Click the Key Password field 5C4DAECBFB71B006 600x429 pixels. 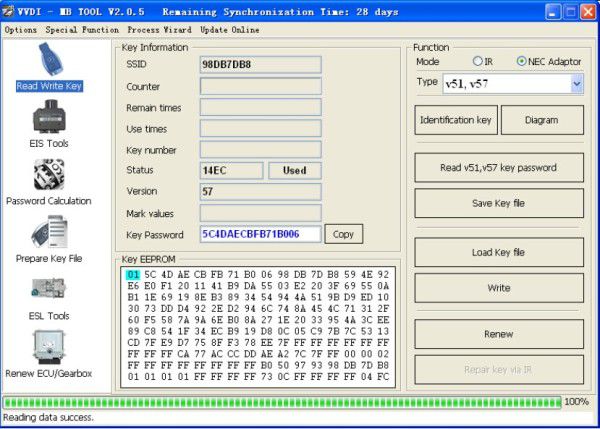[x=261, y=234]
